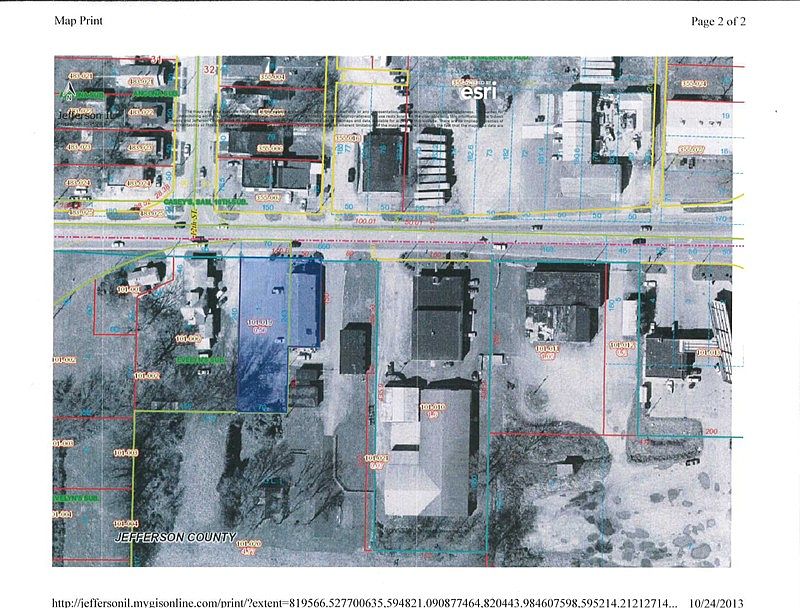Click the esri logo on the map
800x608 pixels.
[478, 92]
